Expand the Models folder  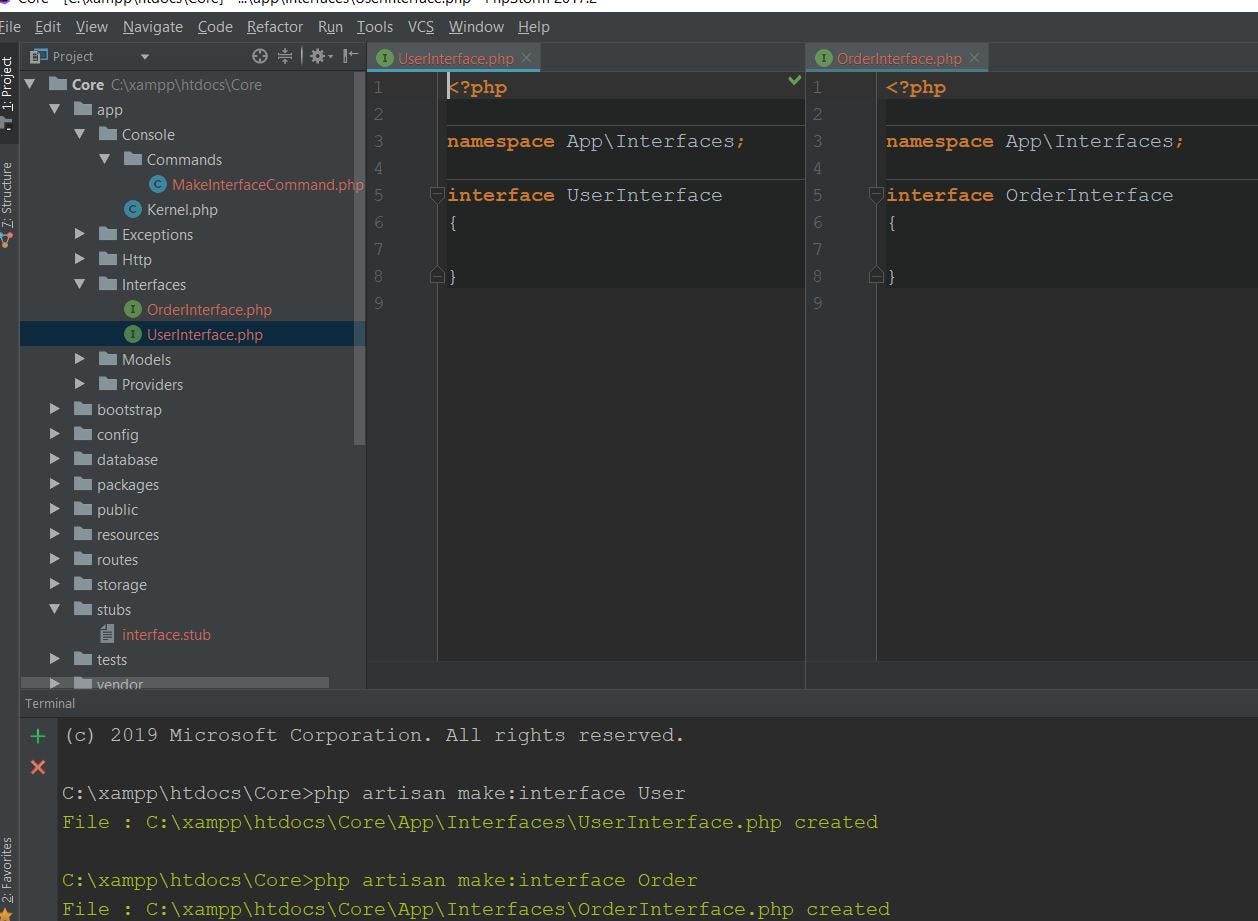click(80, 359)
